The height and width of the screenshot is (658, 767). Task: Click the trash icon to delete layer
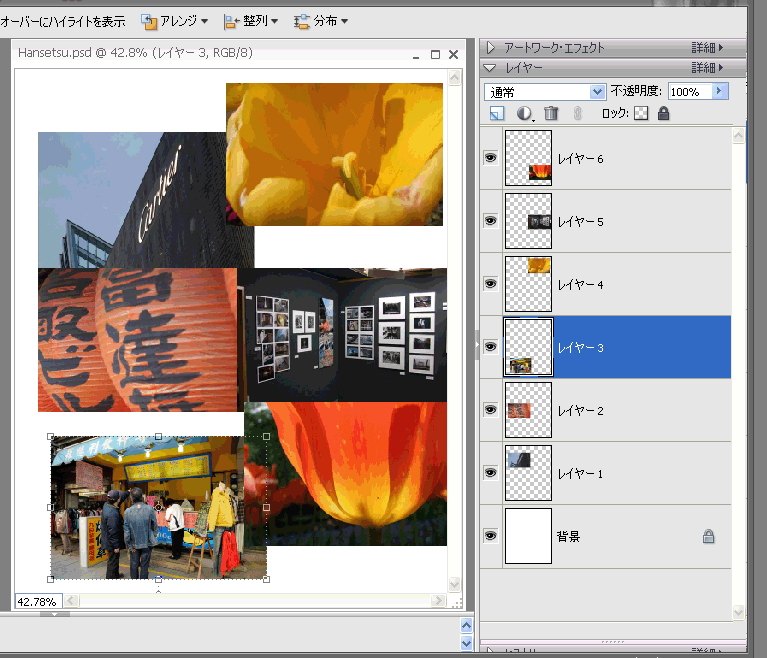pos(551,114)
